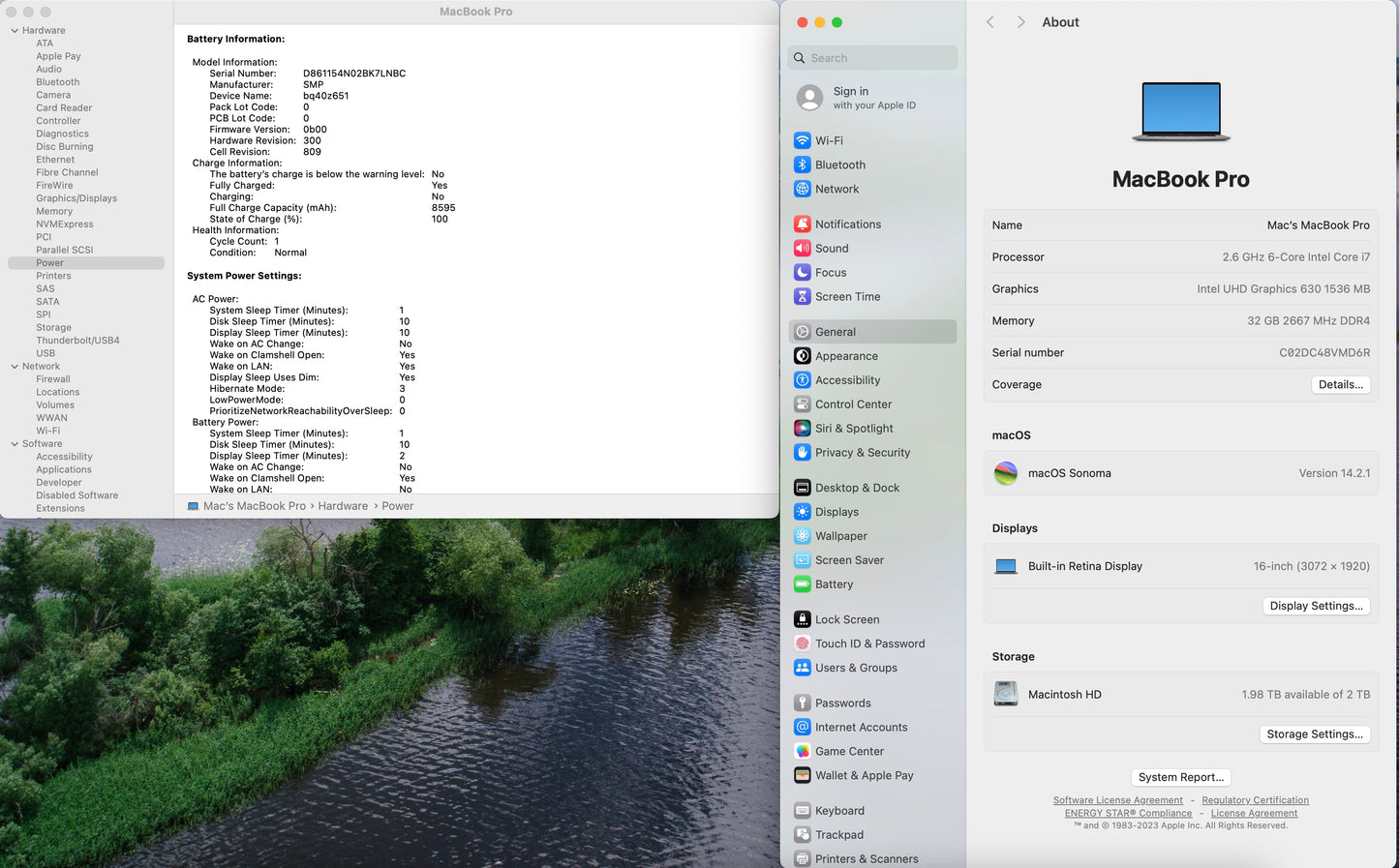
Task: Open the Privacy & Security pane
Action: [x=862, y=453]
